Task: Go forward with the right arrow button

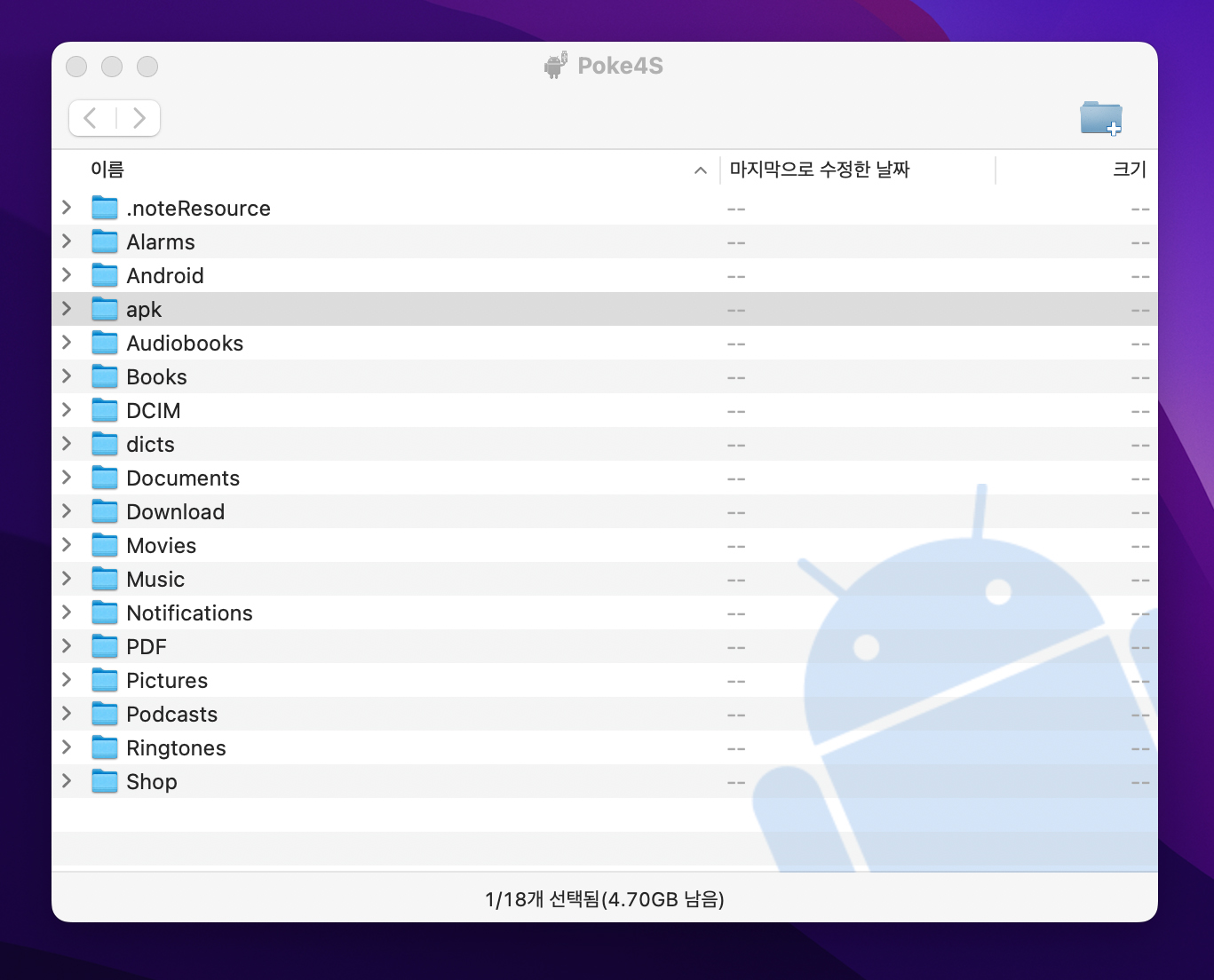Action: 139,118
